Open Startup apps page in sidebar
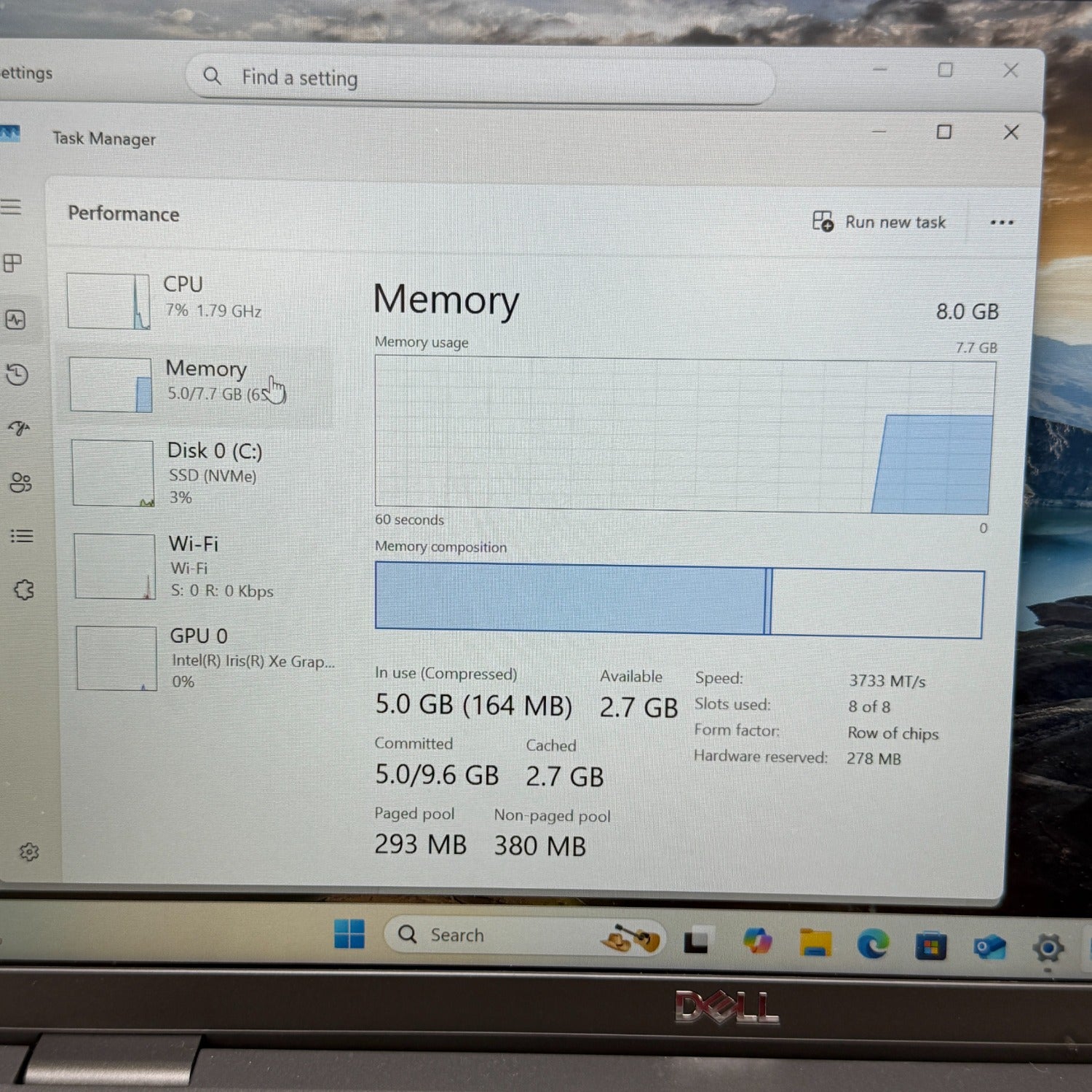The height and width of the screenshot is (1092, 1092). coord(20,428)
